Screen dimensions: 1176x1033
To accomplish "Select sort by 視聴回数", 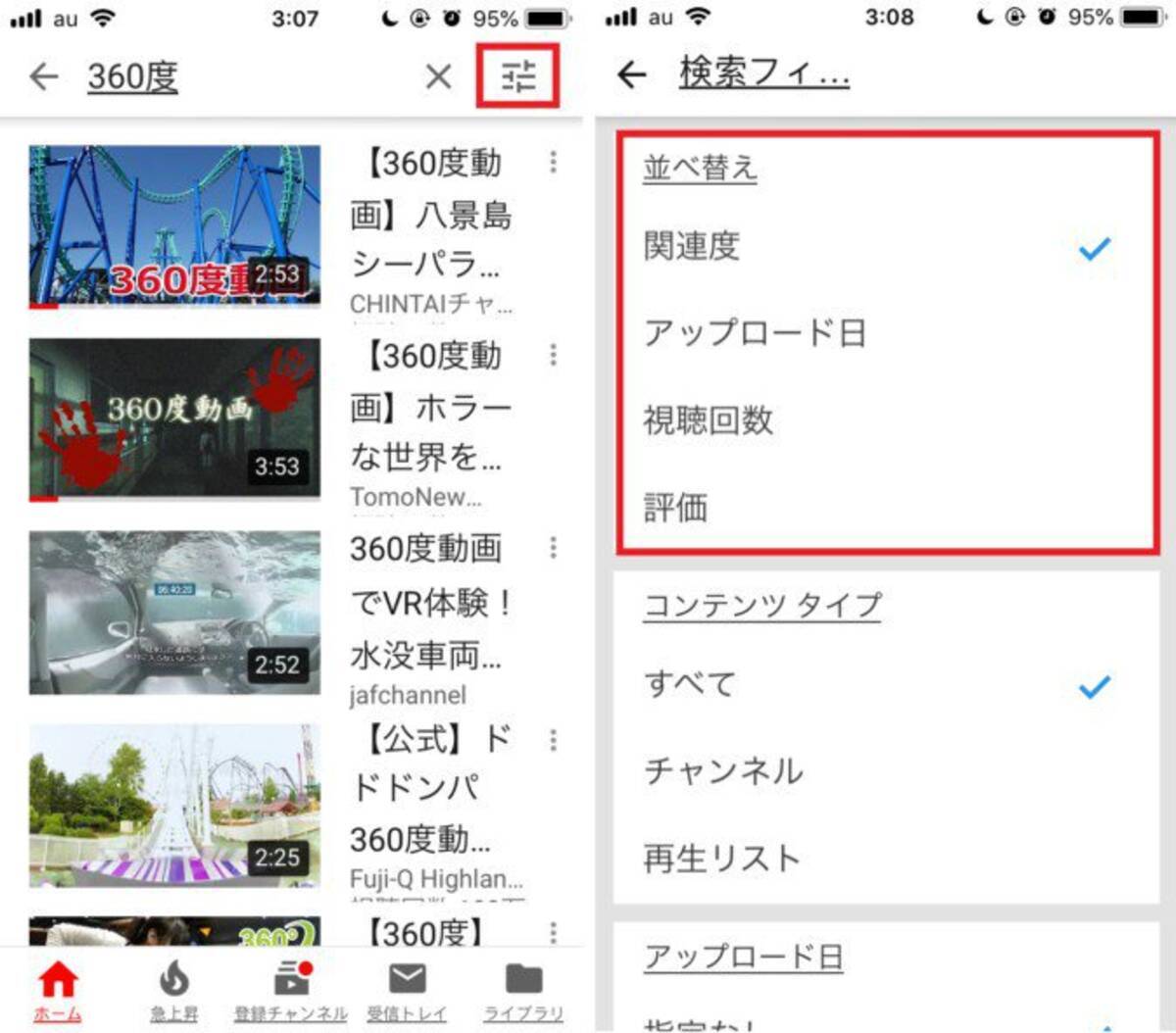I will 886,421.
